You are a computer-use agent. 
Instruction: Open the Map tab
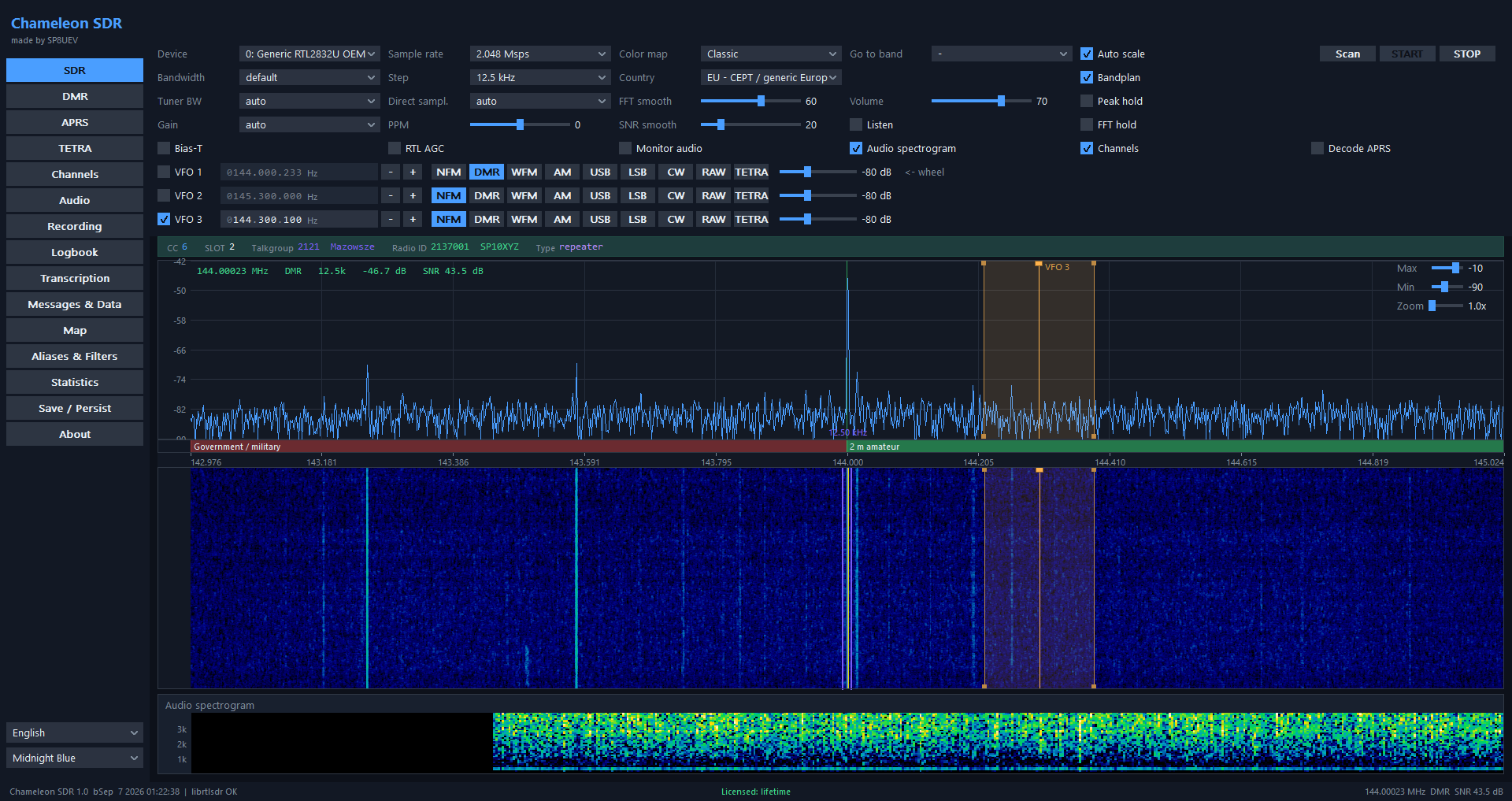pos(75,330)
